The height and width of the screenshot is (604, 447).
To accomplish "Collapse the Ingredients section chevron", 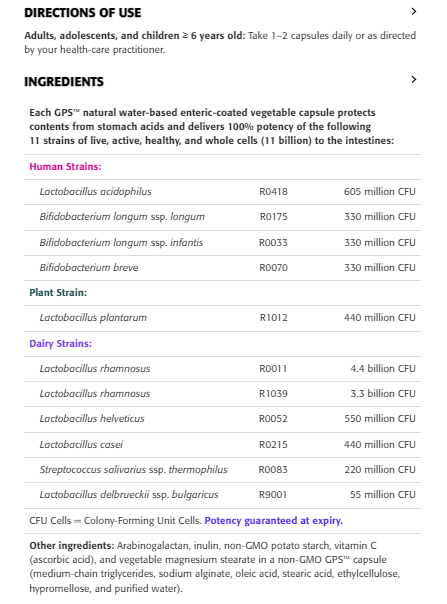I will click(414, 80).
